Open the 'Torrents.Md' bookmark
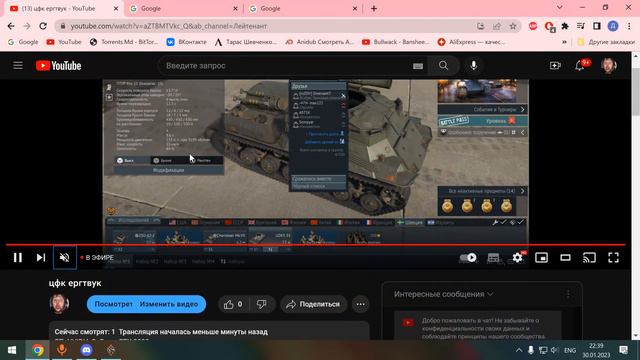640x360 pixels. point(124,42)
